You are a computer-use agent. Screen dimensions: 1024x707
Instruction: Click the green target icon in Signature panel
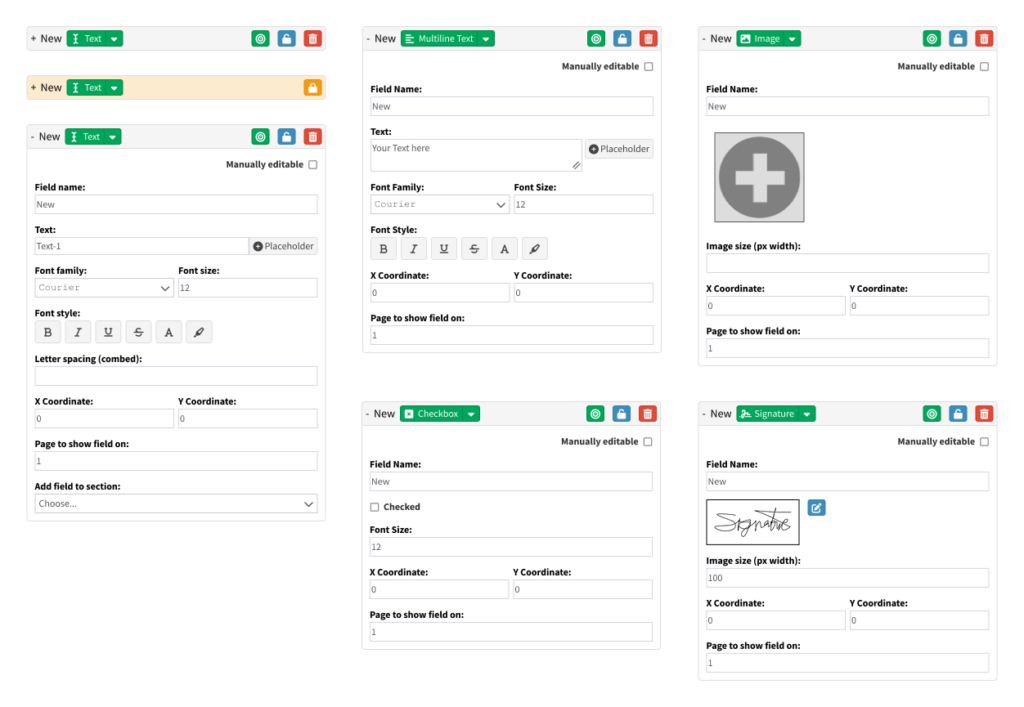click(932, 413)
